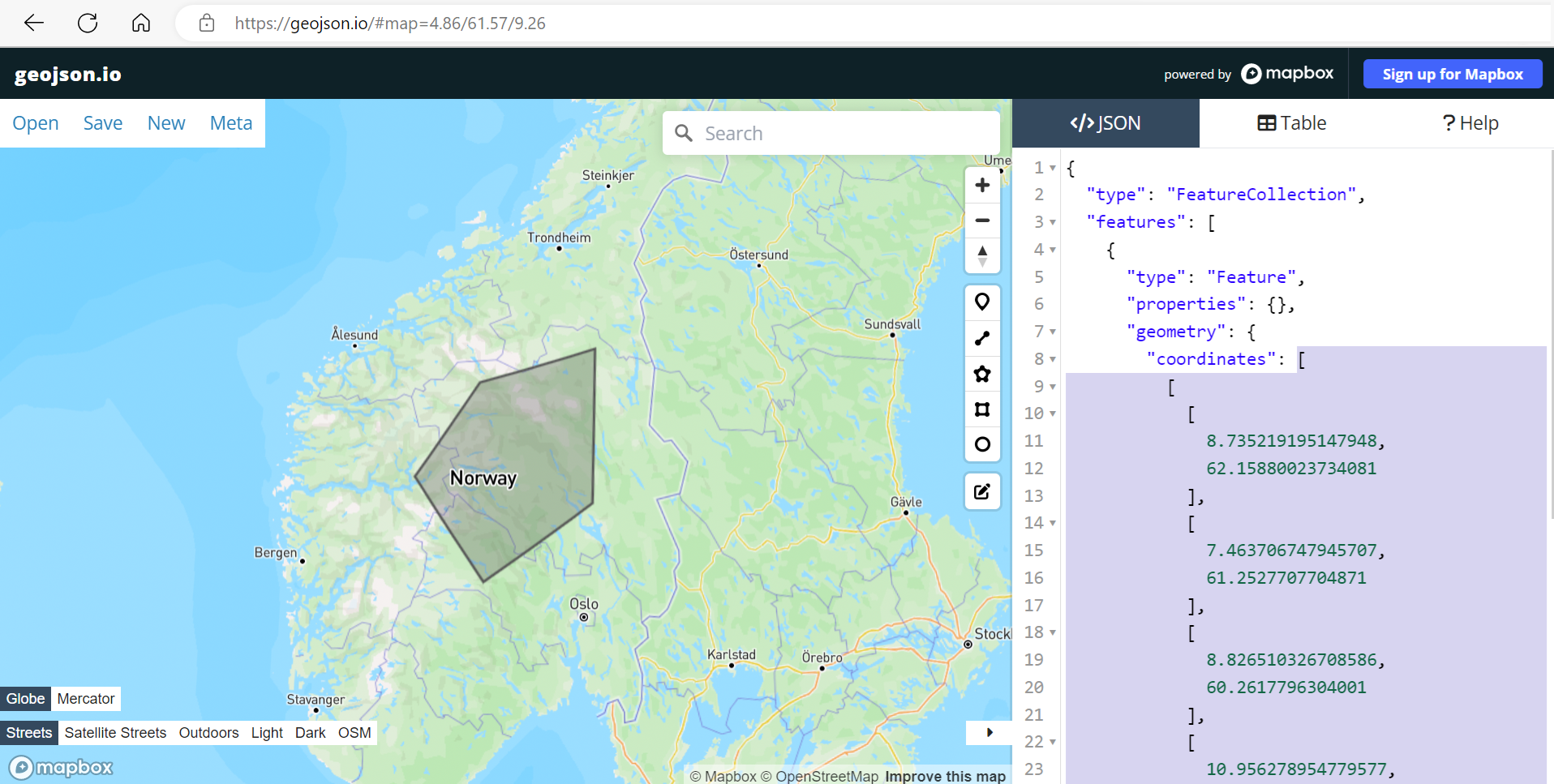Open the New menu

point(166,123)
